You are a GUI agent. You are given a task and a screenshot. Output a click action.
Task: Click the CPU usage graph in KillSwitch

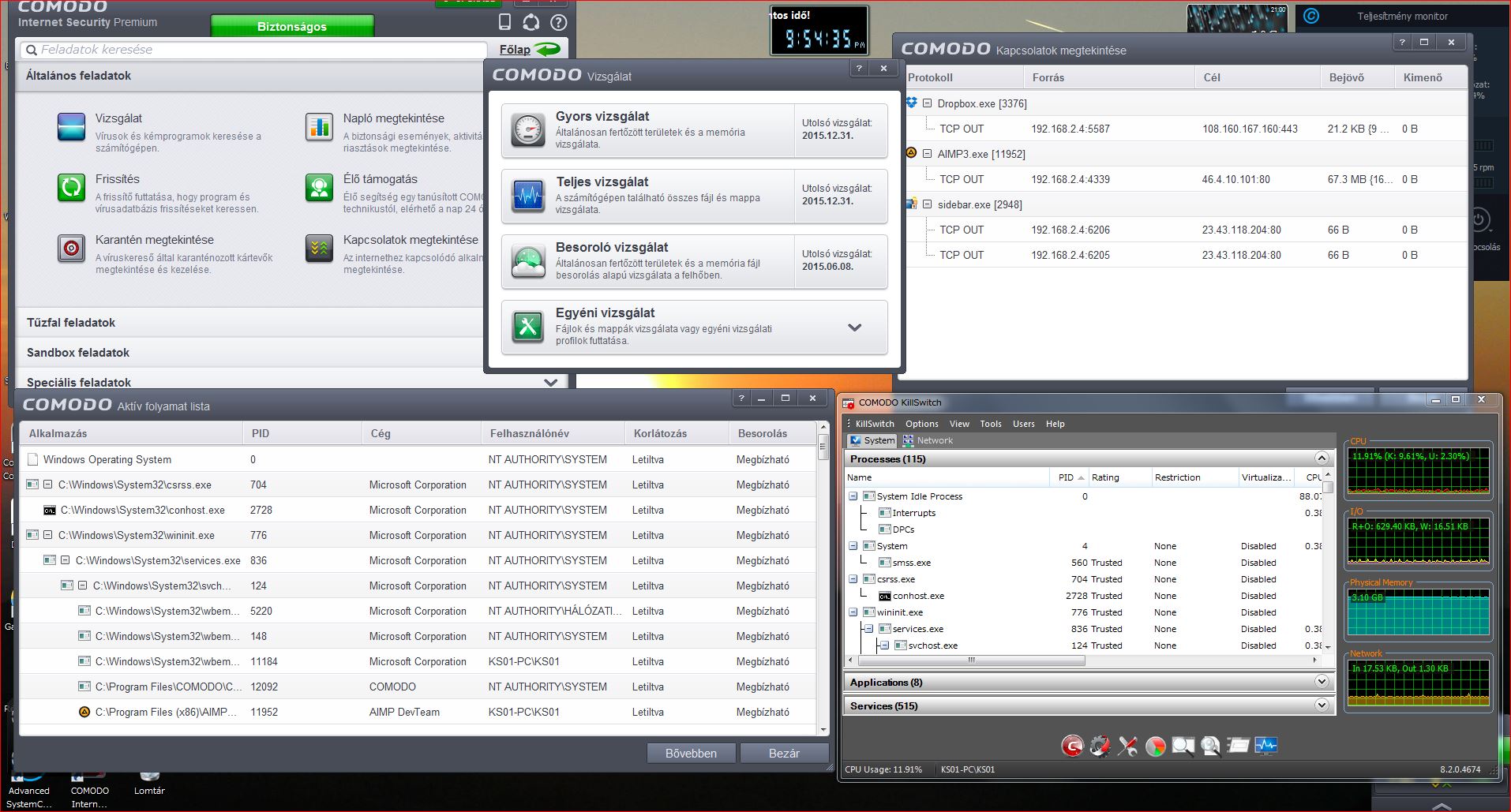1418,470
